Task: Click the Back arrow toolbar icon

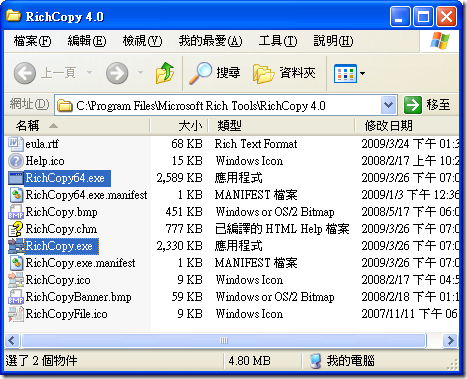Action: [x=25, y=73]
